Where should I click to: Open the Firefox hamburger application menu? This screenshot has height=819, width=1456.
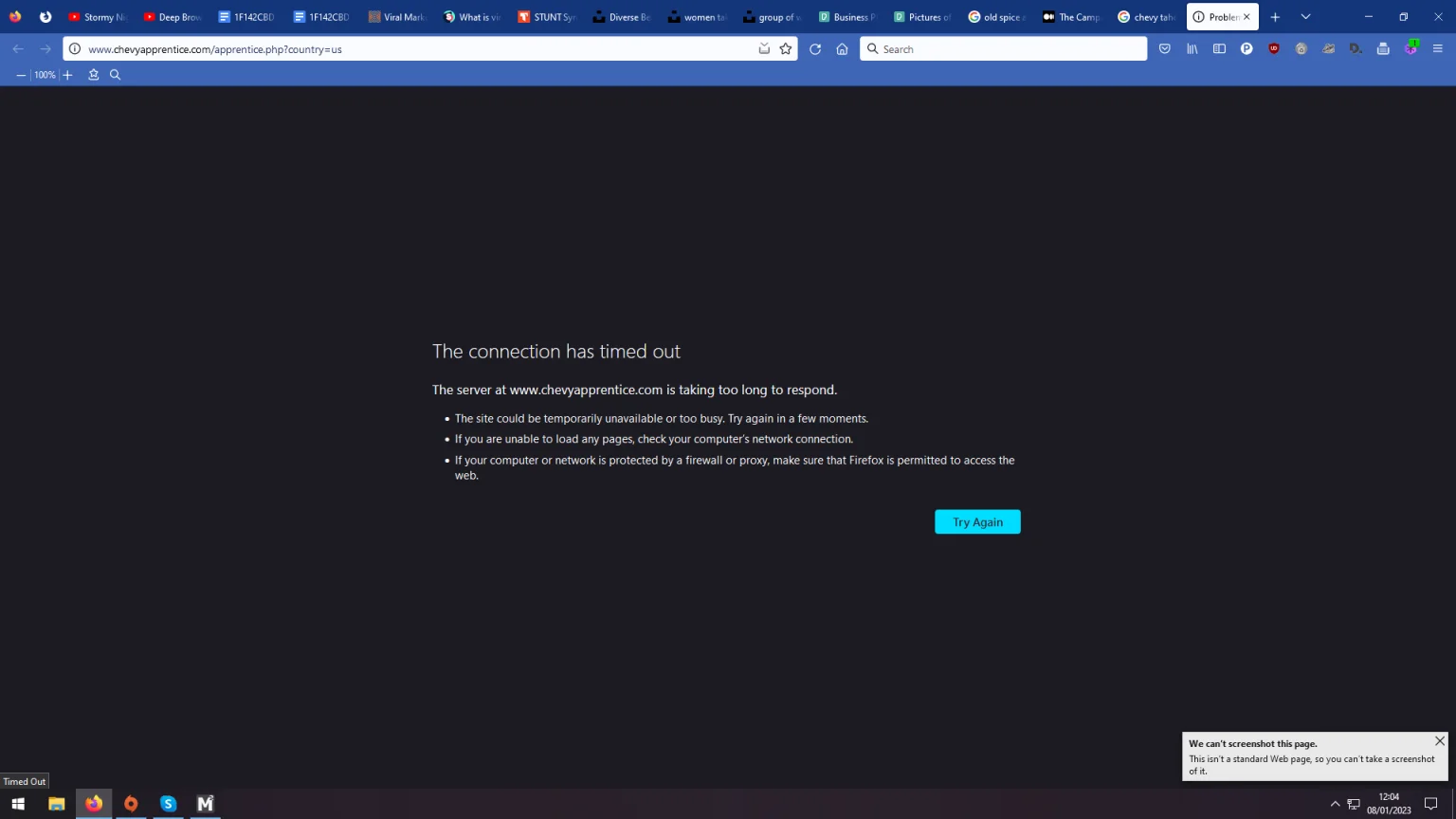1437,49
